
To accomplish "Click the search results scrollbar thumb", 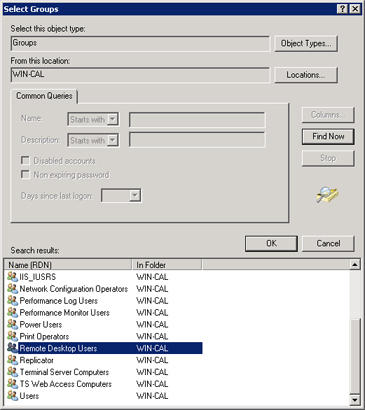I will [x=355, y=356].
